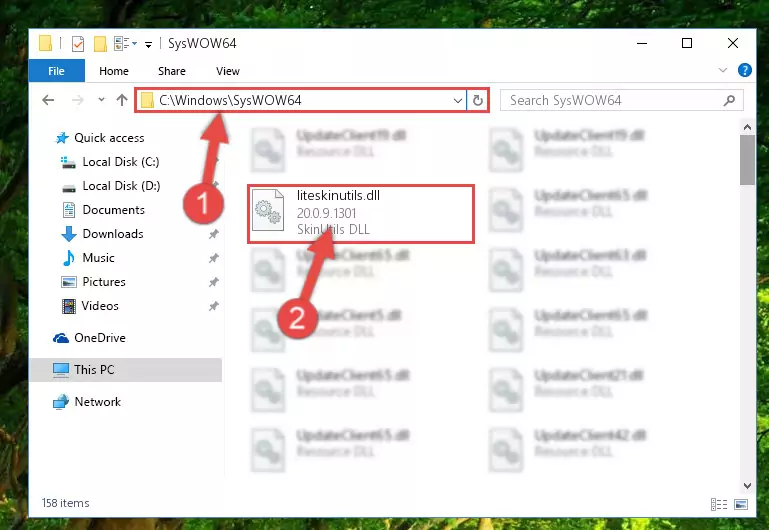The width and height of the screenshot is (769, 530).
Task: Click the Quick access star icon
Action: pos(61,138)
